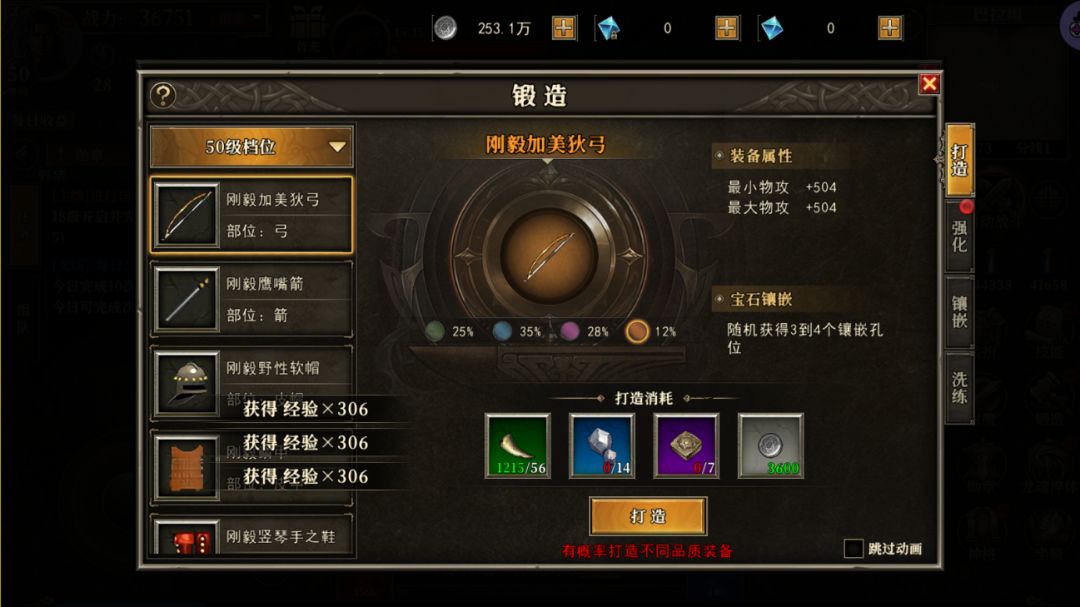Switch to the 镶嵌 inlay tab
This screenshot has height=607, width=1080.
pyautogui.click(x=959, y=312)
